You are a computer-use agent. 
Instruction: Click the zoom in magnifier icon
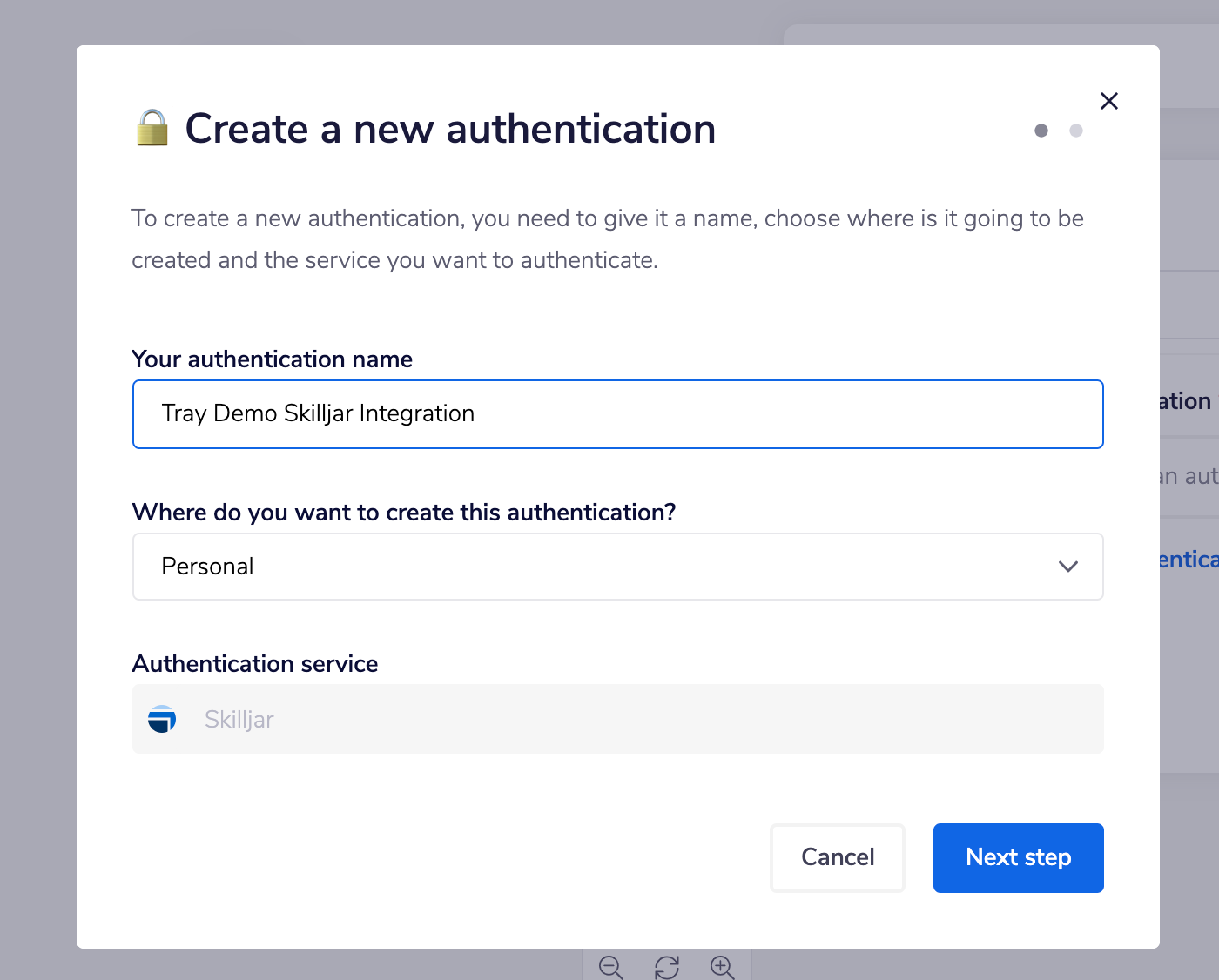(x=722, y=966)
